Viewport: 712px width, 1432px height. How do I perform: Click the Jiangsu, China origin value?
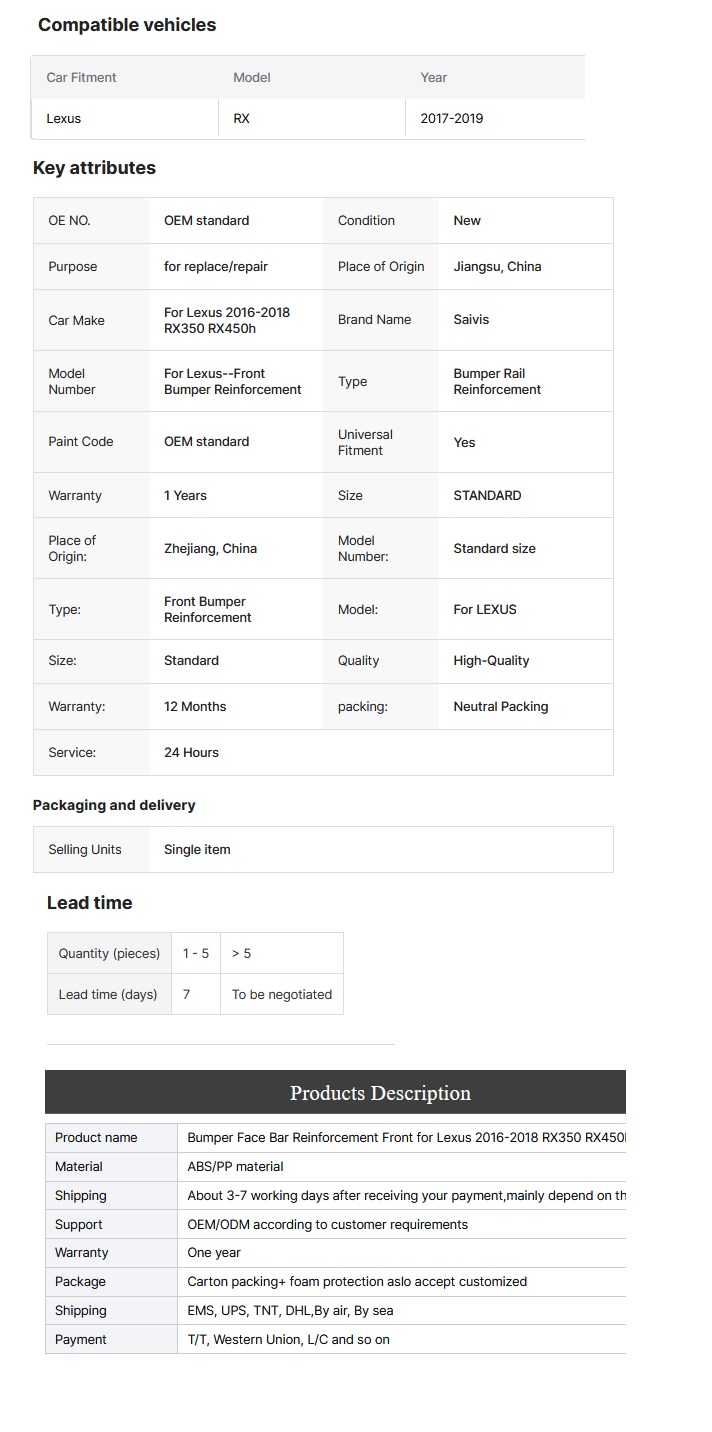coord(497,266)
